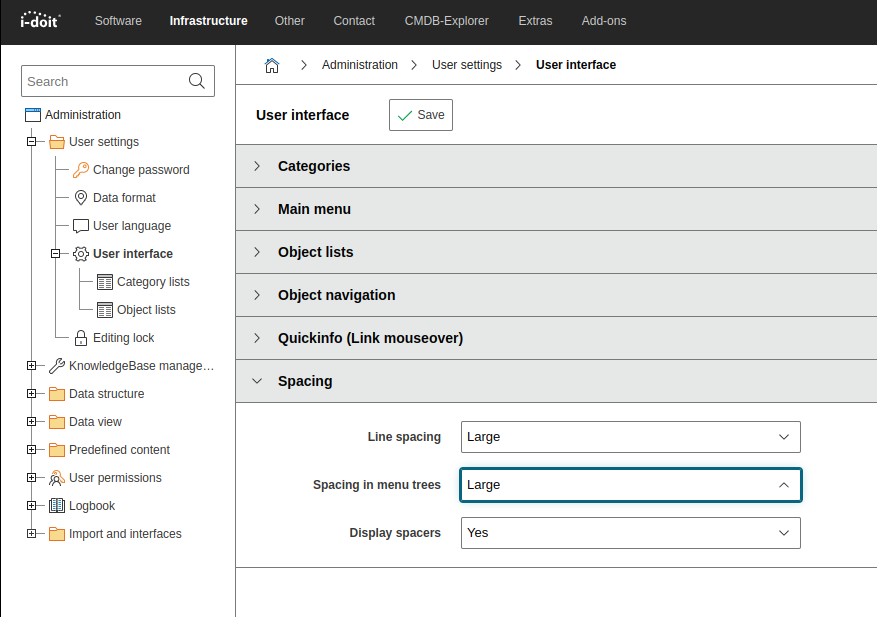Open the Infrastructure menu

pyautogui.click(x=209, y=21)
